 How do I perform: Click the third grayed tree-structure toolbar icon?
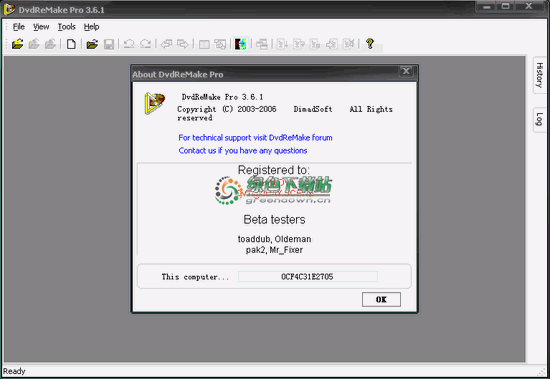pos(315,44)
